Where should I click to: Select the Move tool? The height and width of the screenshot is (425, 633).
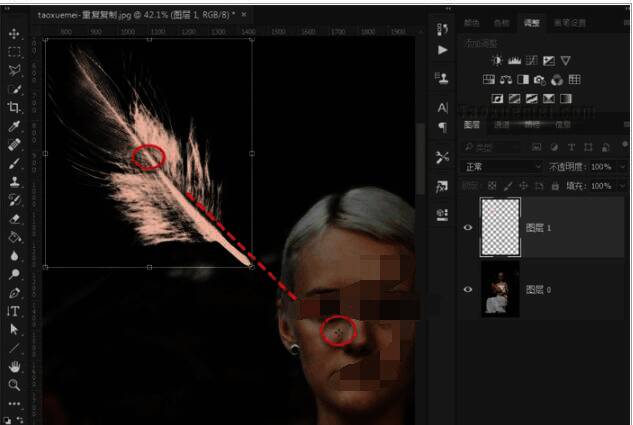click(x=14, y=34)
